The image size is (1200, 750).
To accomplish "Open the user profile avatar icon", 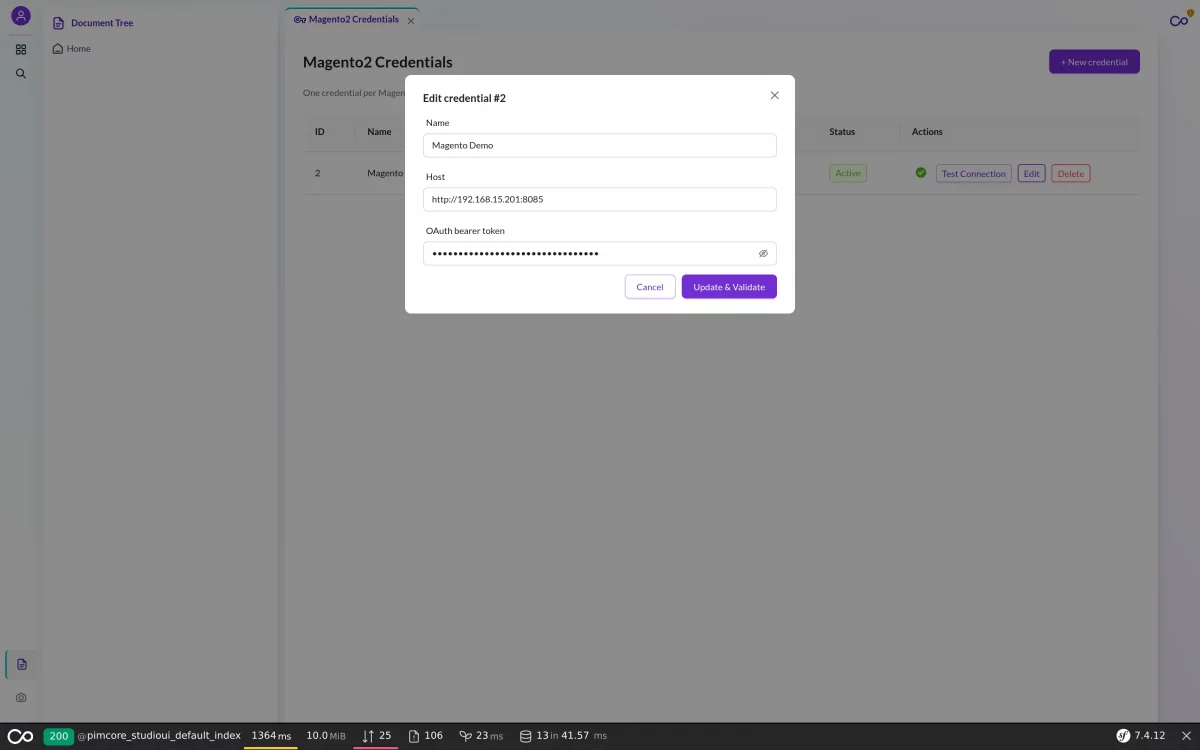I will 20,16.
